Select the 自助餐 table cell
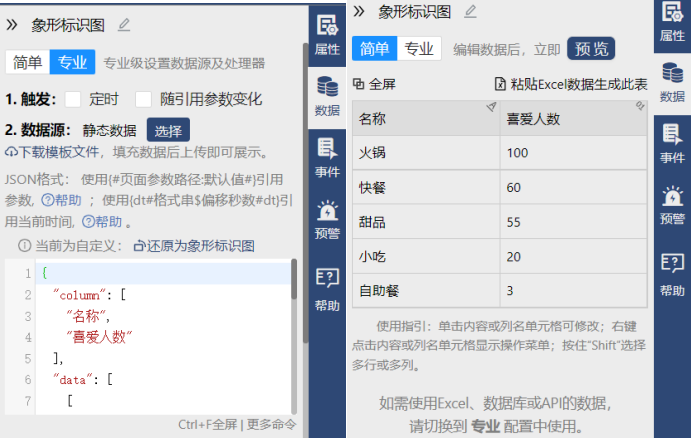 pos(426,291)
